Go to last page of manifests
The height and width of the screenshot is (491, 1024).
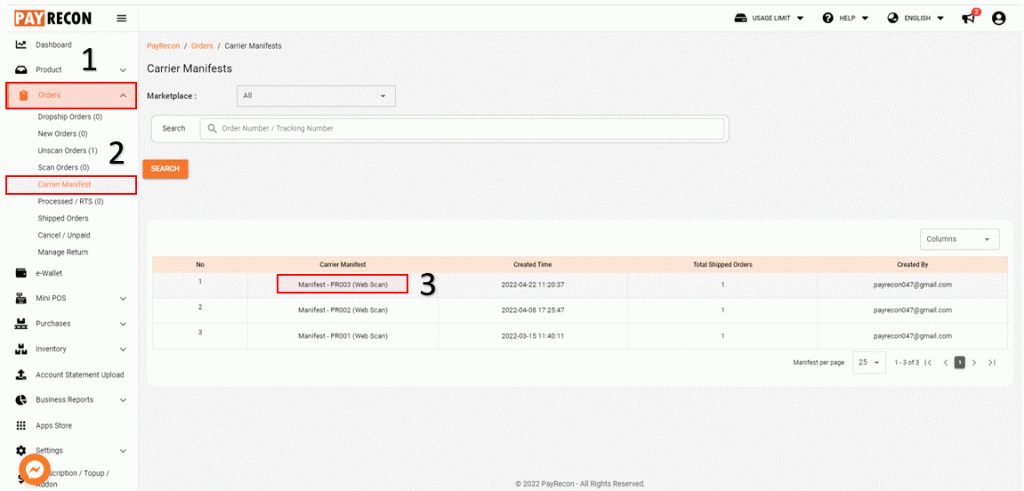tap(991, 362)
